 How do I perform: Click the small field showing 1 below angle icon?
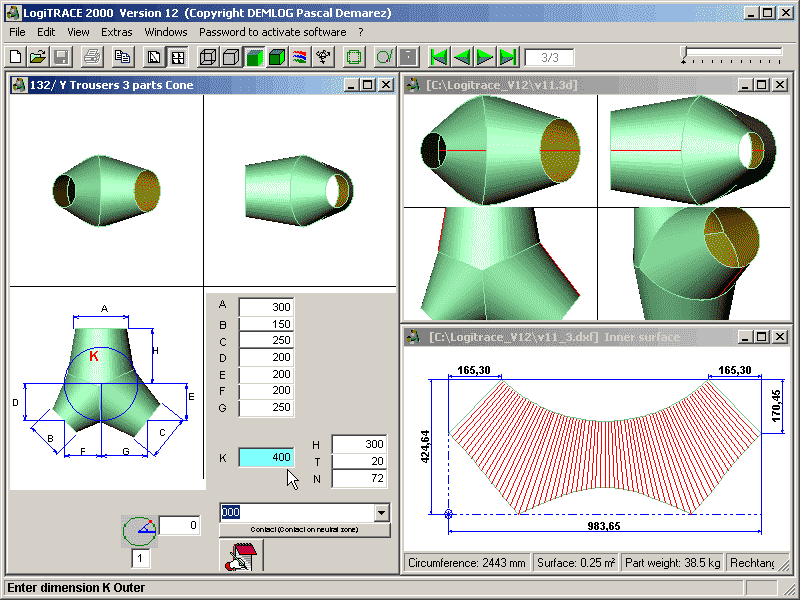(140, 558)
